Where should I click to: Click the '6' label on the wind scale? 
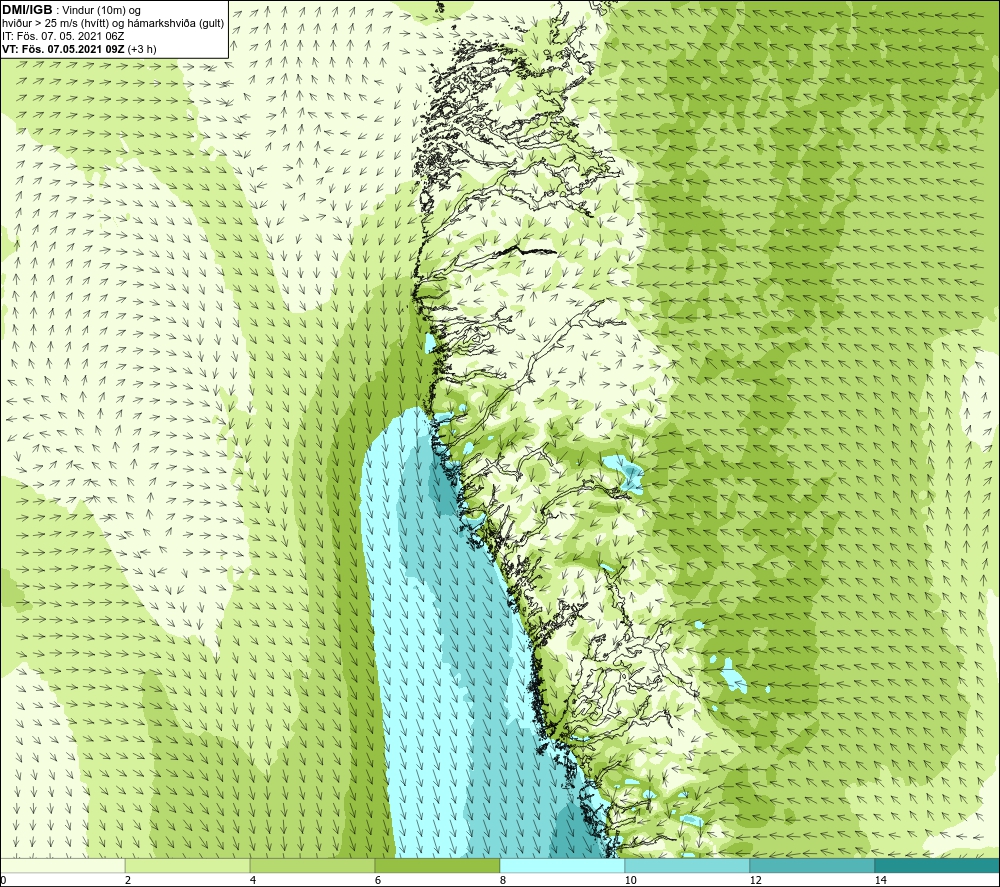[x=378, y=881]
